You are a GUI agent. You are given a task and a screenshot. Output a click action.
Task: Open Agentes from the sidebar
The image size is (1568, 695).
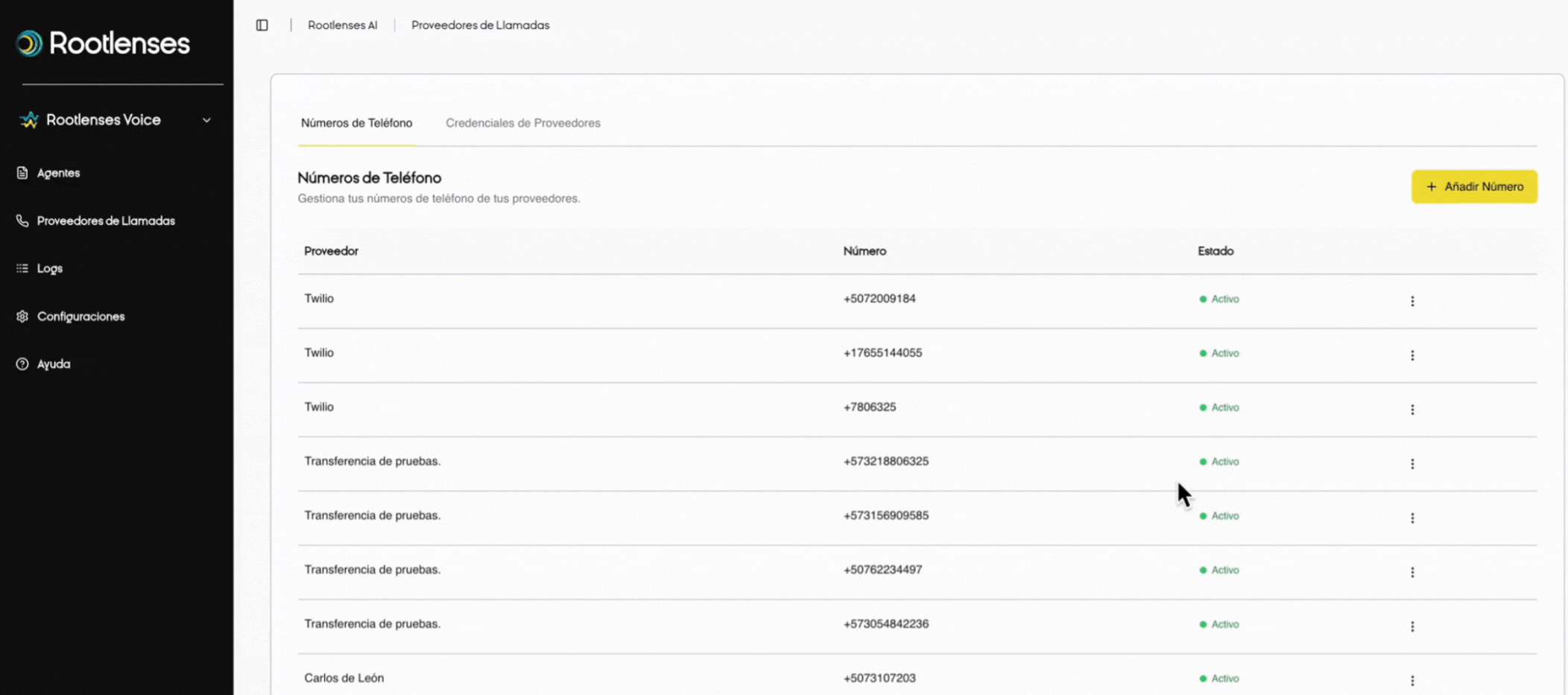pos(58,173)
